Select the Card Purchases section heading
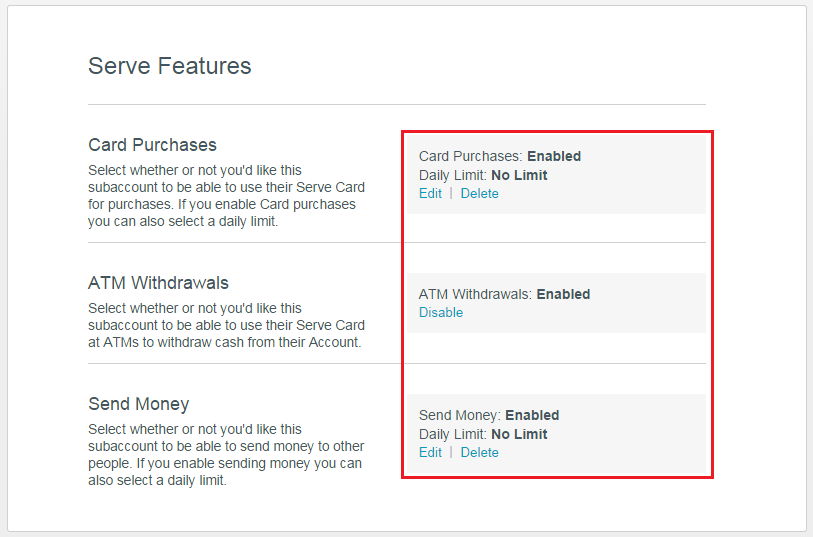The height and width of the screenshot is (537, 813). click(x=152, y=145)
